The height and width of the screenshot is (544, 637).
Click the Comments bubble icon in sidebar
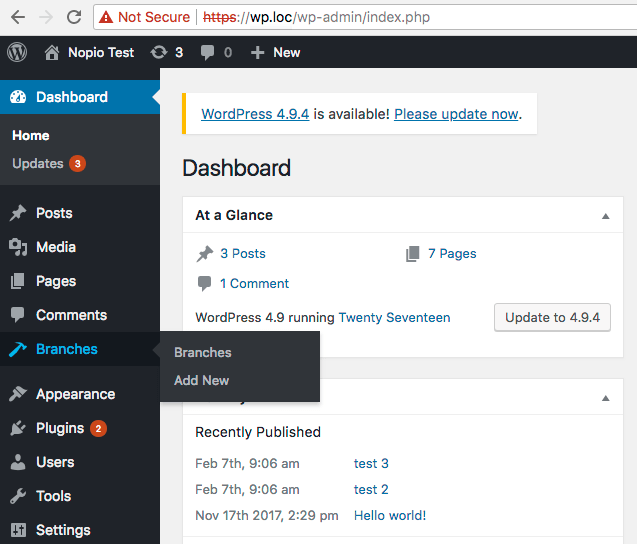click(18, 315)
